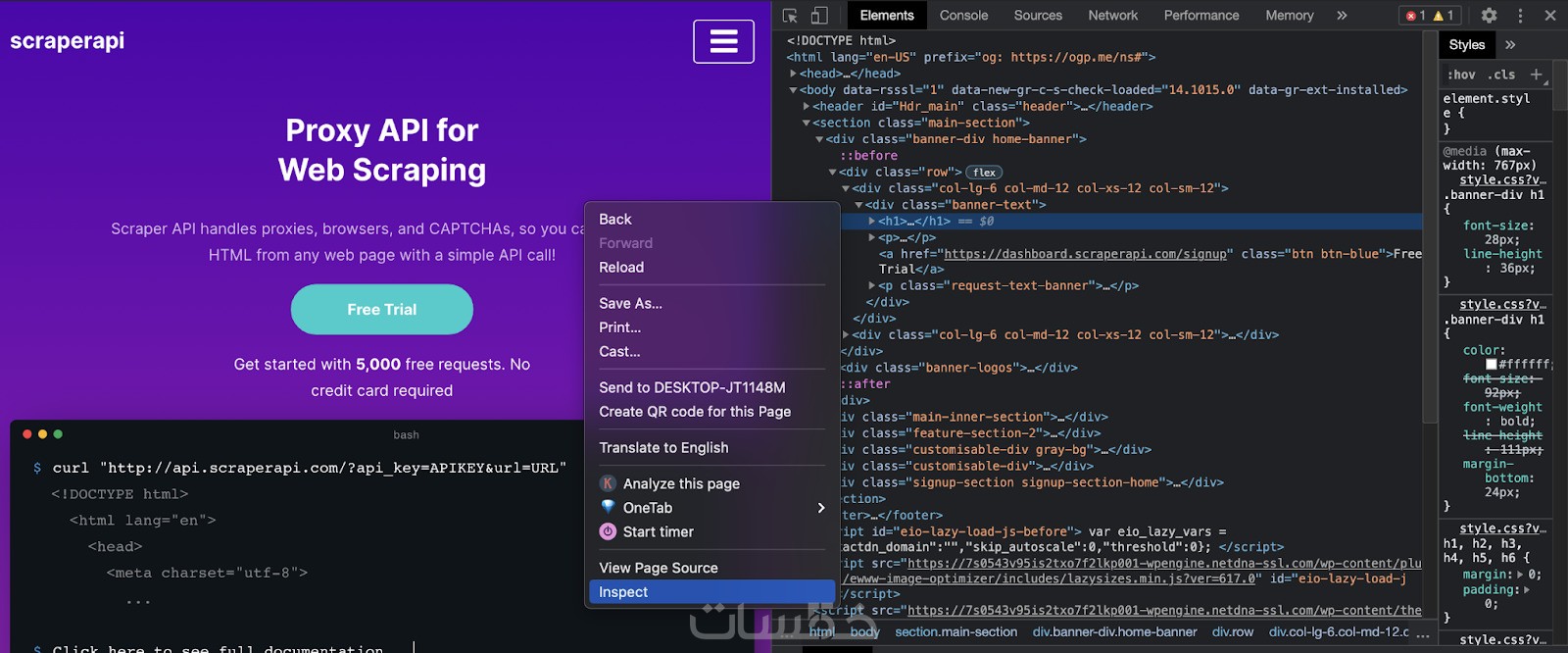
Task: Expand the header Hdr_main node
Action: tap(806, 107)
